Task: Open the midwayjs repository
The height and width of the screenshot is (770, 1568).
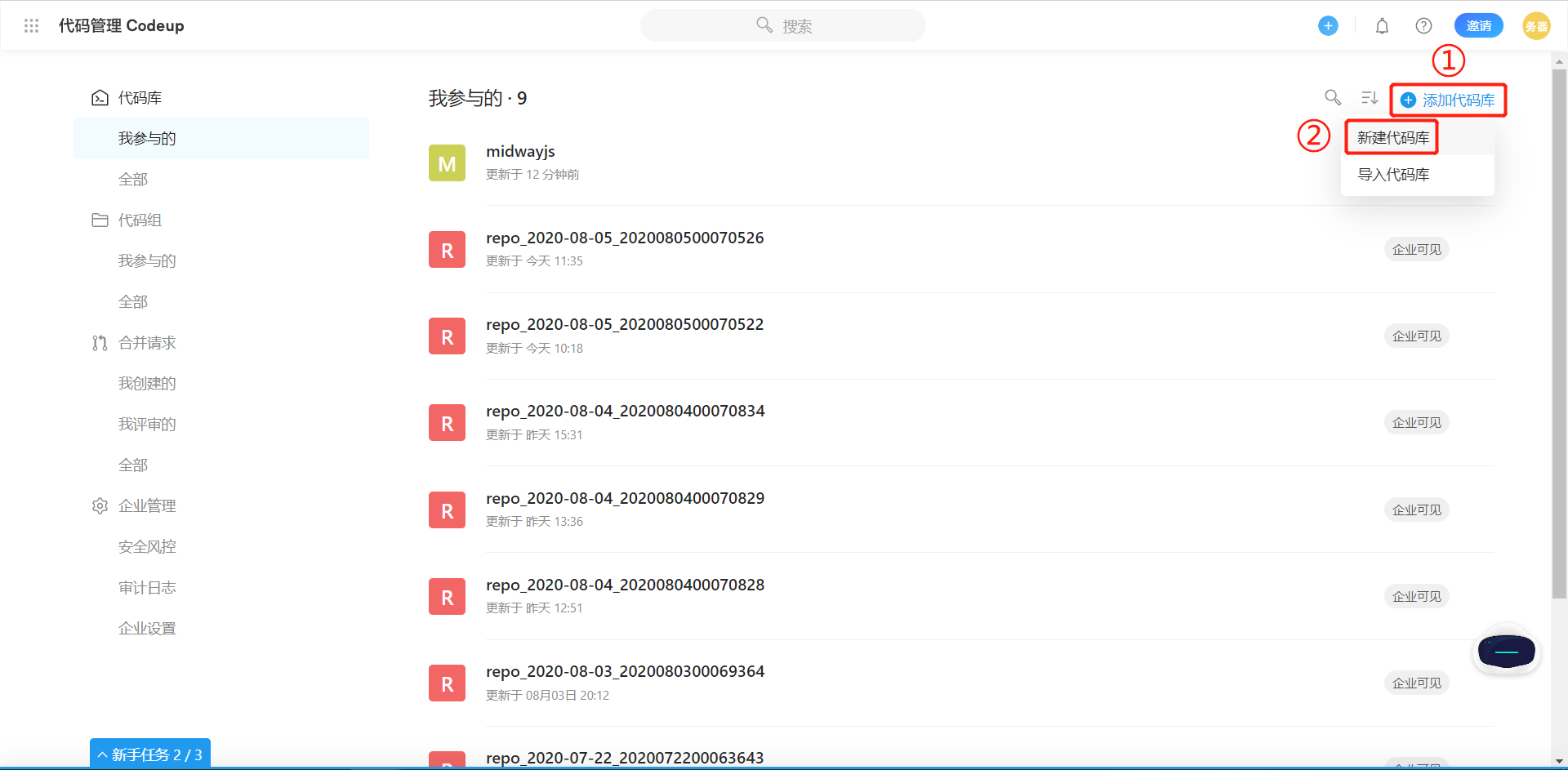Action: pos(520,151)
